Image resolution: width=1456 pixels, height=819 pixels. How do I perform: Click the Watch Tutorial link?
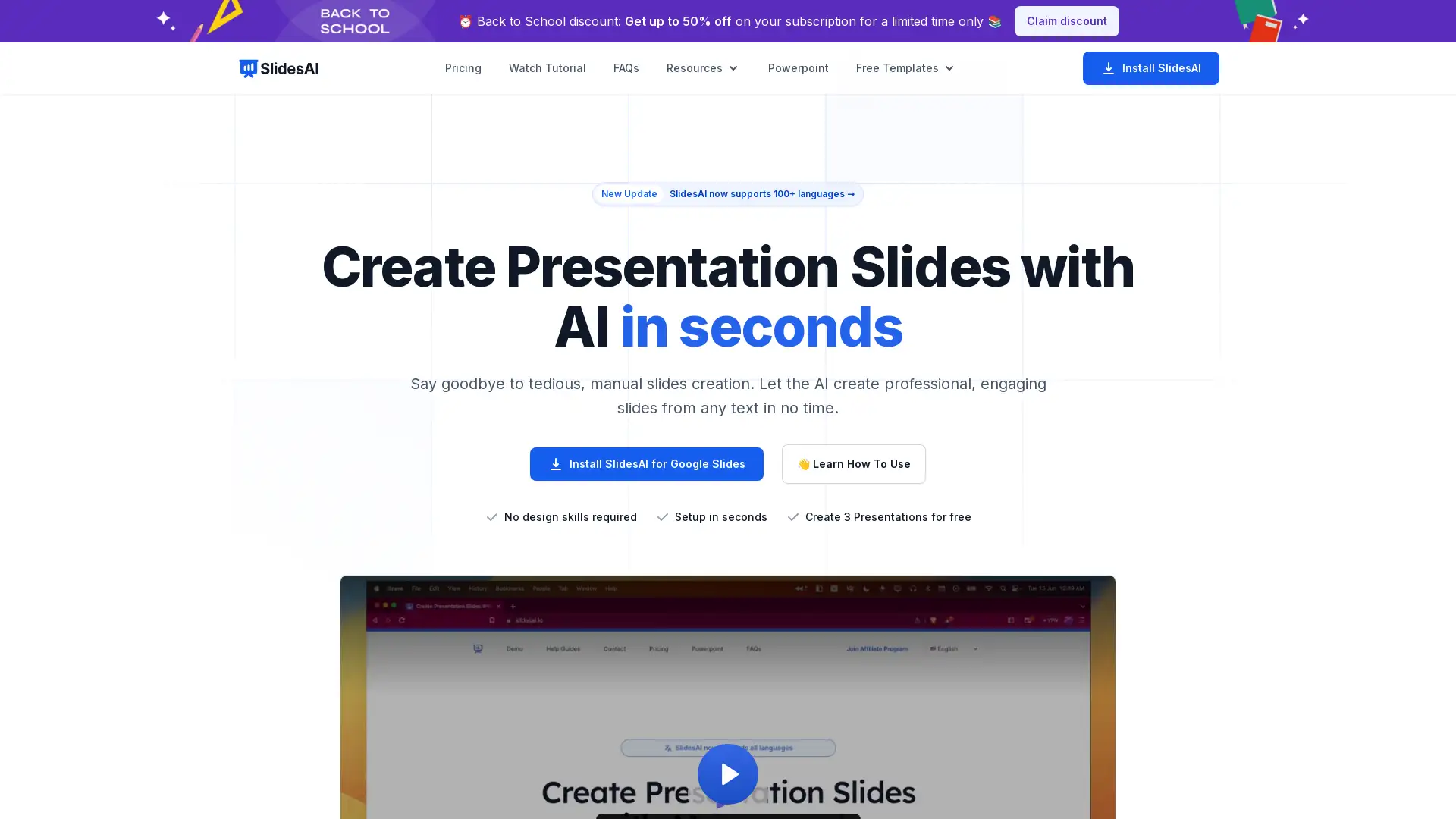point(547,67)
